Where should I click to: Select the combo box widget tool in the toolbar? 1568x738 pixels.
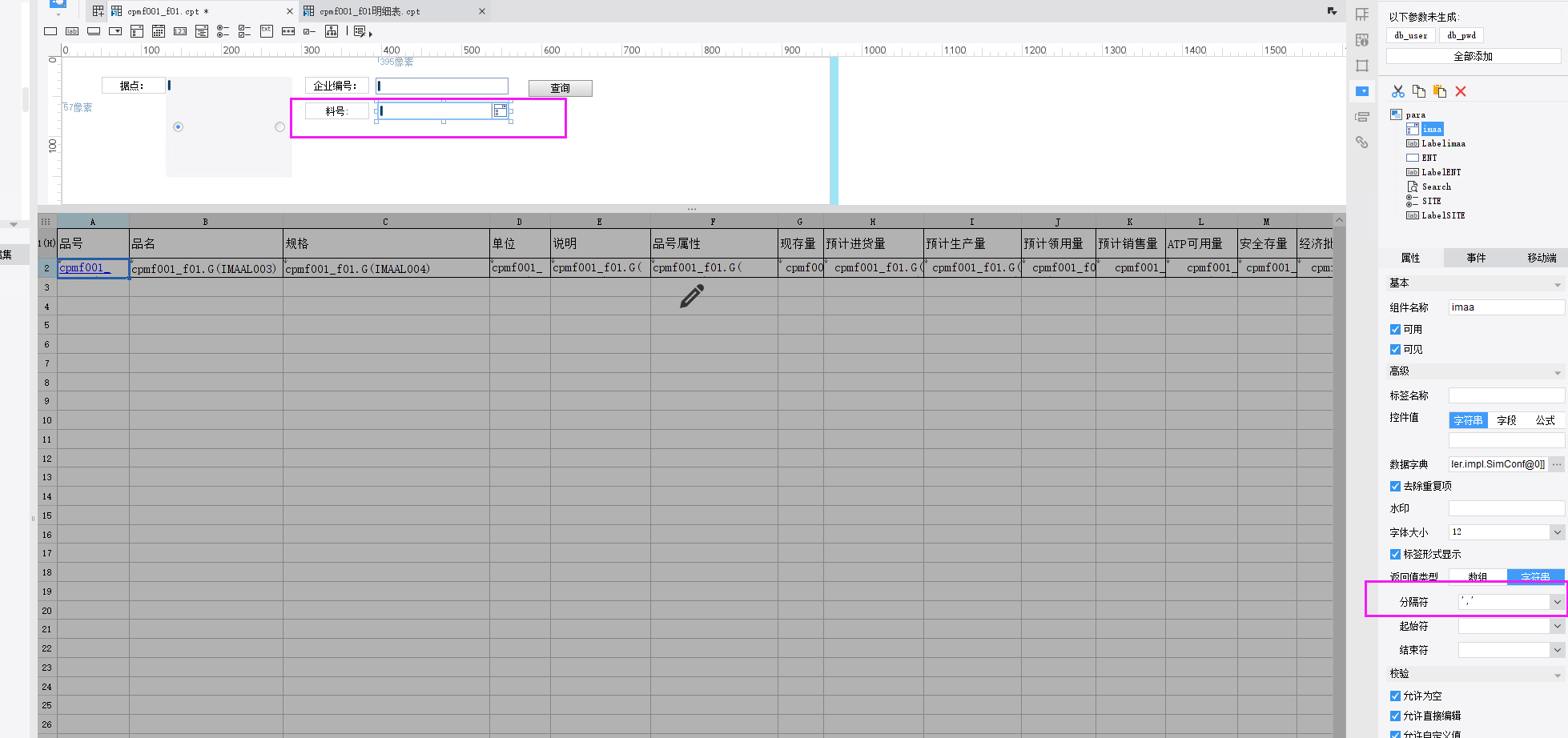point(115,31)
